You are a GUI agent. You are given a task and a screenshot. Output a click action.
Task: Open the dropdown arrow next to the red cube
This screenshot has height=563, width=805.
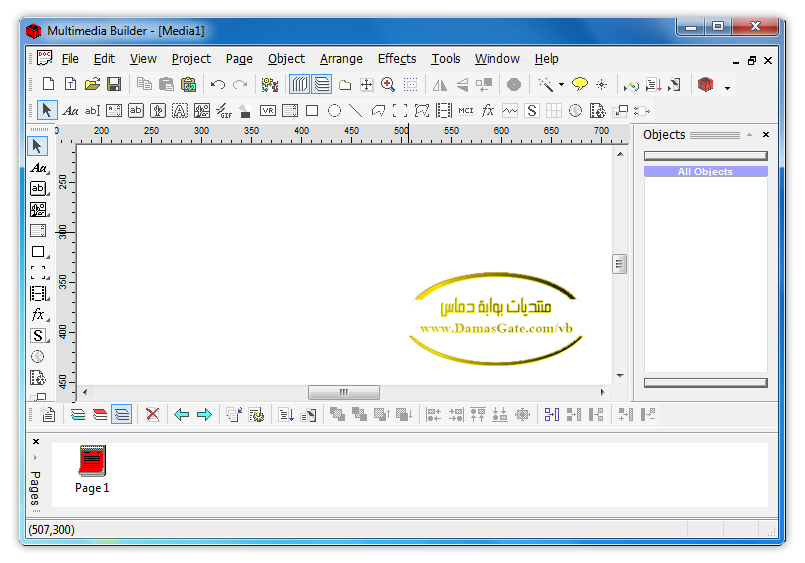click(727, 88)
